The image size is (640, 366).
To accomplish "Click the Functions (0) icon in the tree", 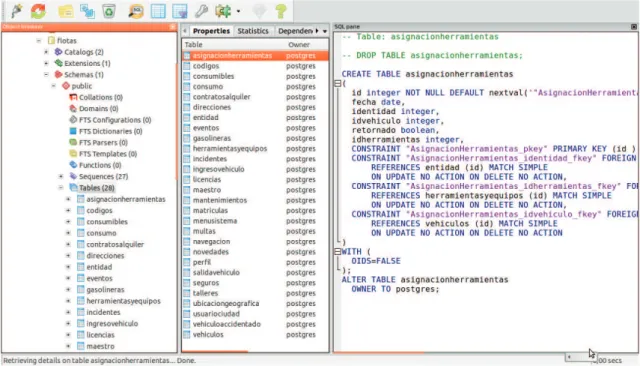I will (x=73, y=165).
